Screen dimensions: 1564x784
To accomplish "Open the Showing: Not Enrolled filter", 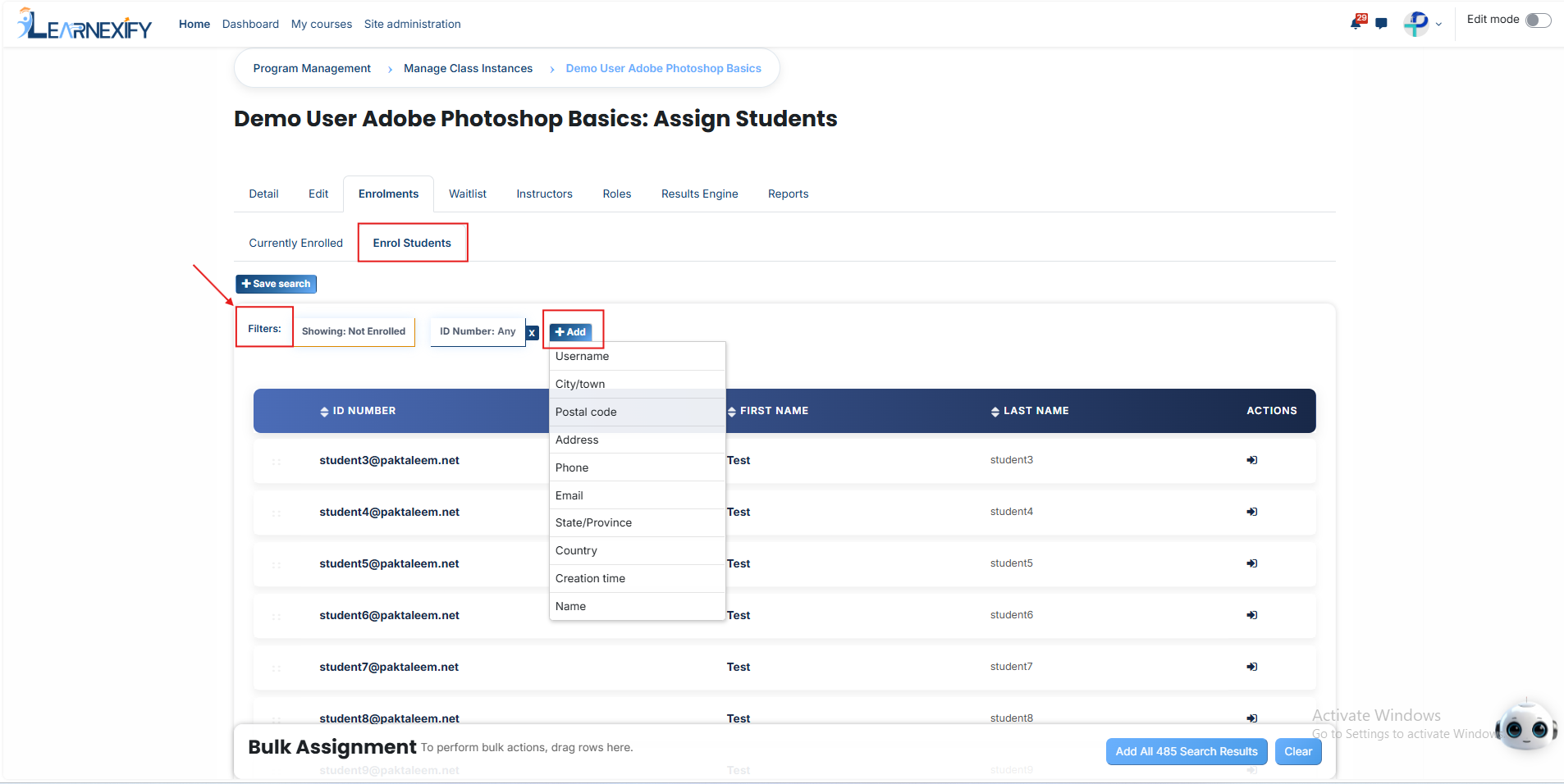I will pos(354,331).
